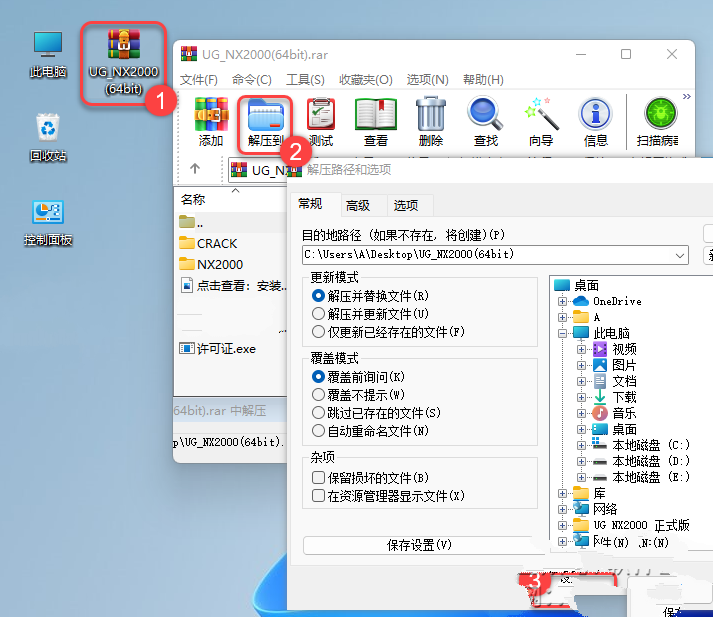Open the destination path dropdown arrow
This screenshot has width=713, height=617.
tap(680, 255)
